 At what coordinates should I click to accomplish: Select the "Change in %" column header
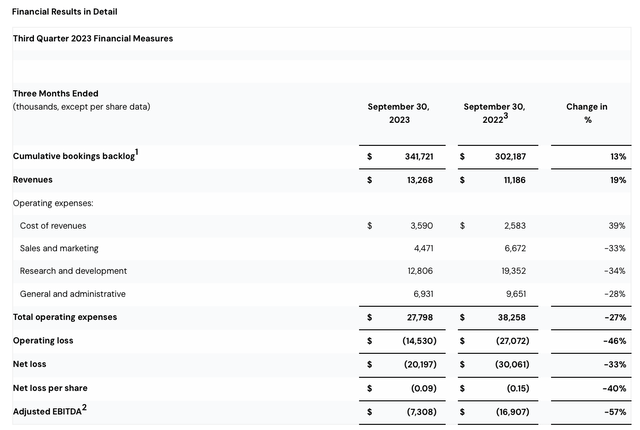point(586,113)
